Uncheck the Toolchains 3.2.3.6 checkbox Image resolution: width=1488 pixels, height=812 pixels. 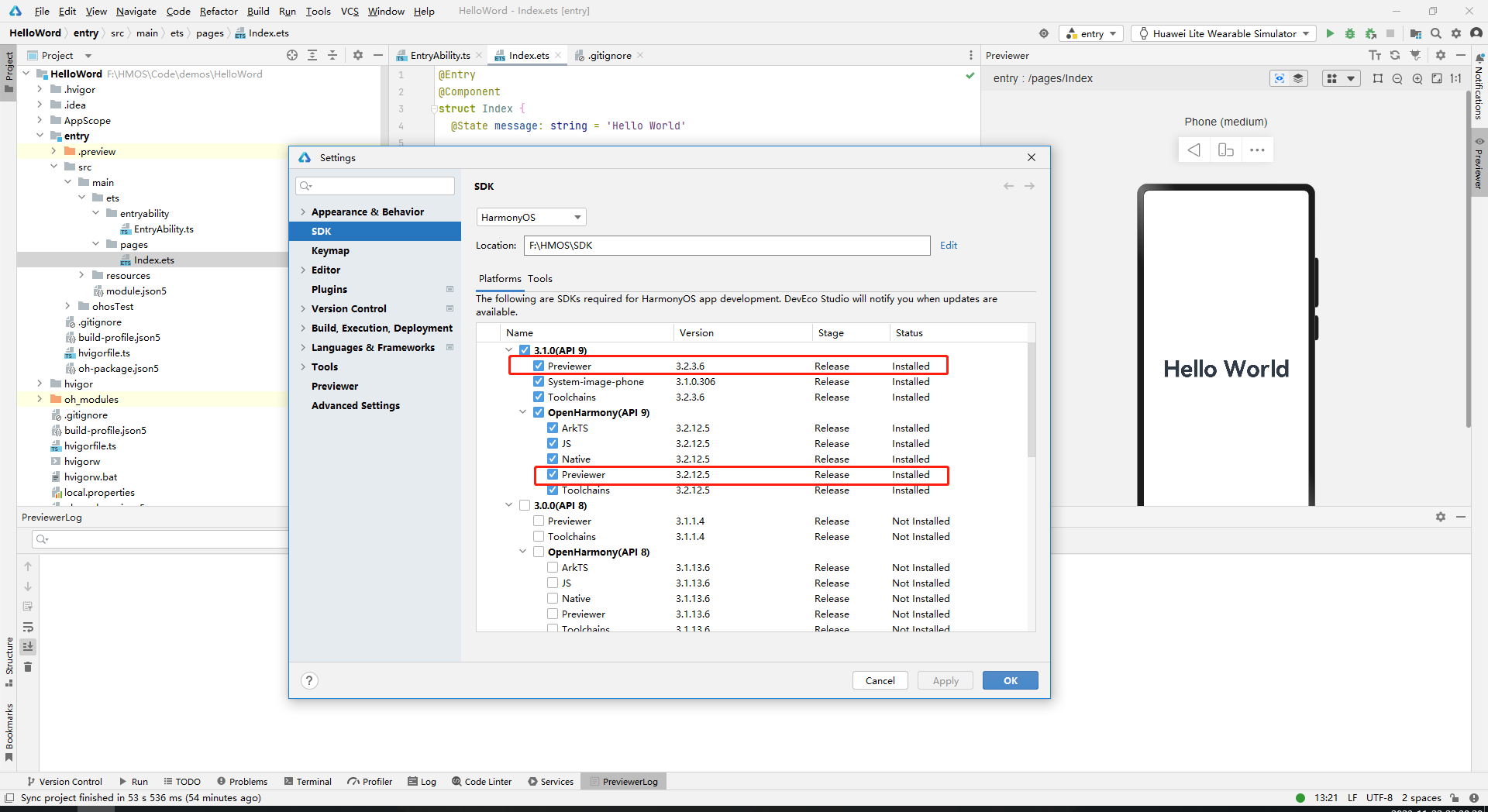pyautogui.click(x=539, y=397)
